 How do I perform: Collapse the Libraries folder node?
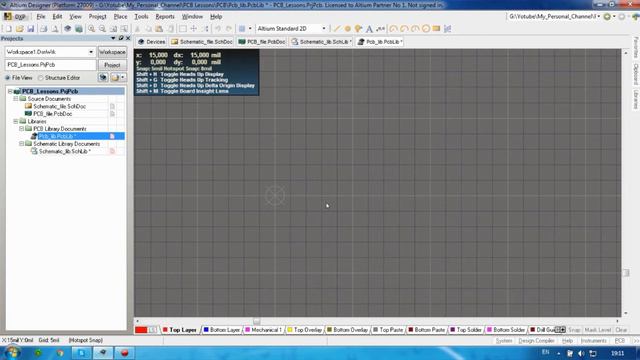[x=16, y=121]
